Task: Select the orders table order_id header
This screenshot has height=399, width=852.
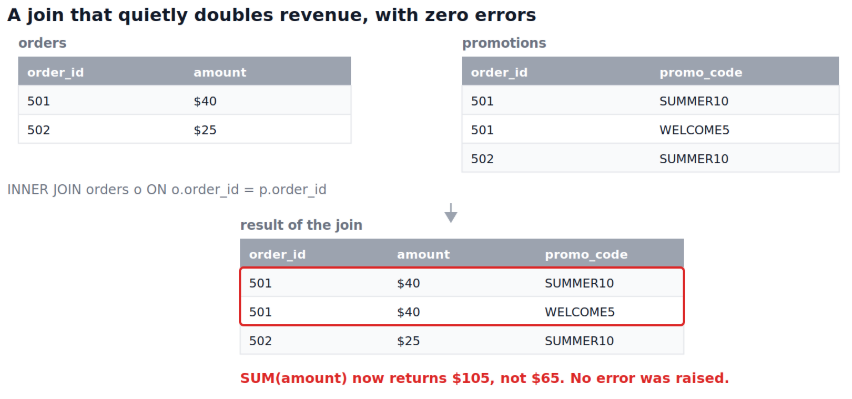Action: (x=55, y=72)
